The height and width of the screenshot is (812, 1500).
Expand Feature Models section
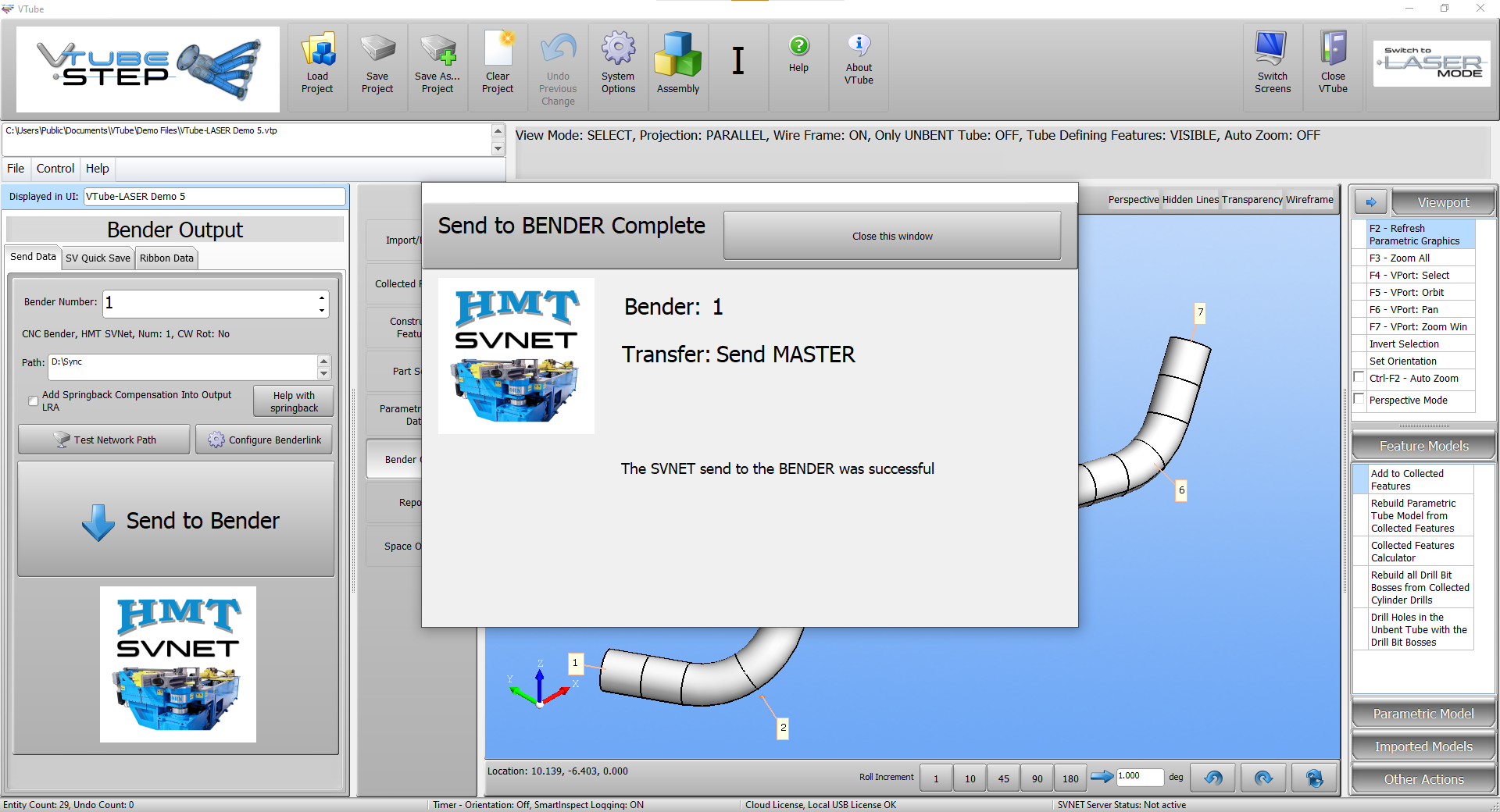pyautogui.click(x=1423, y=446)
